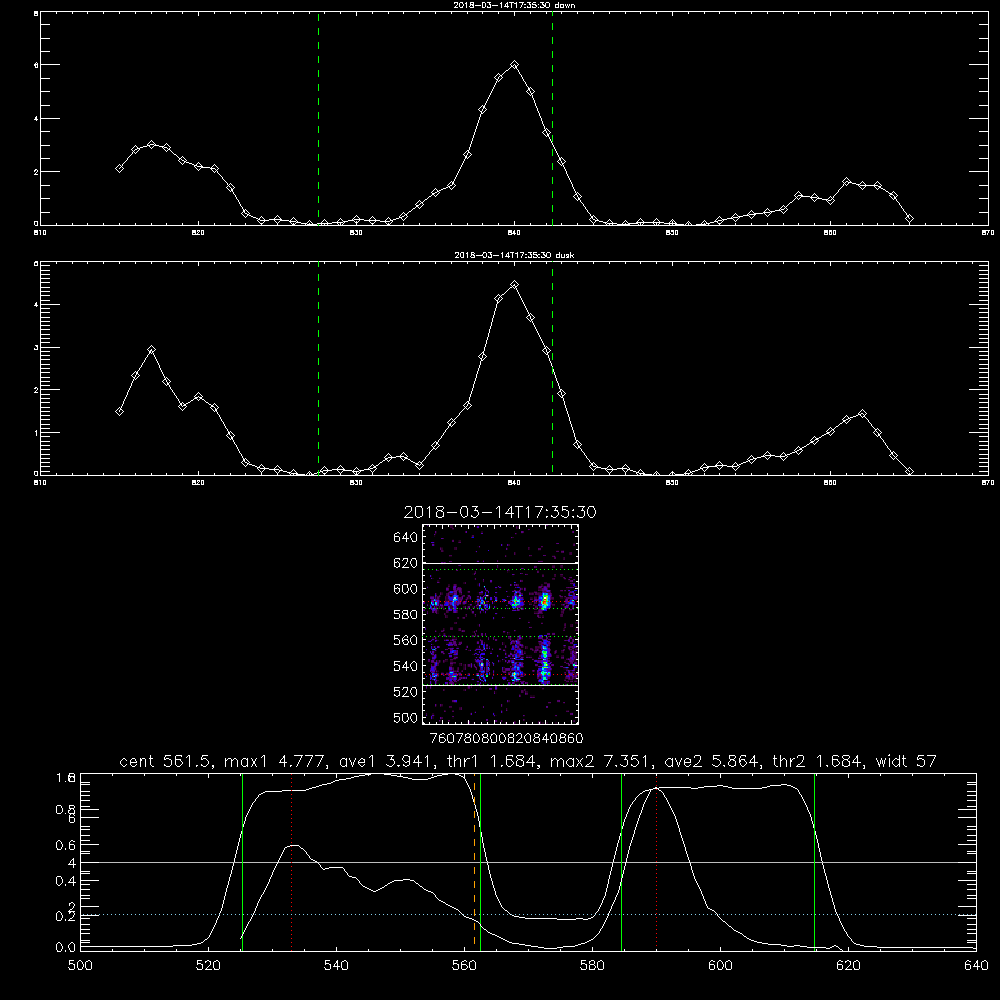This screenshot has height=1000, width=1000.
Task: Click the left green dashed line in dawn plot
Action: (318, 118)
